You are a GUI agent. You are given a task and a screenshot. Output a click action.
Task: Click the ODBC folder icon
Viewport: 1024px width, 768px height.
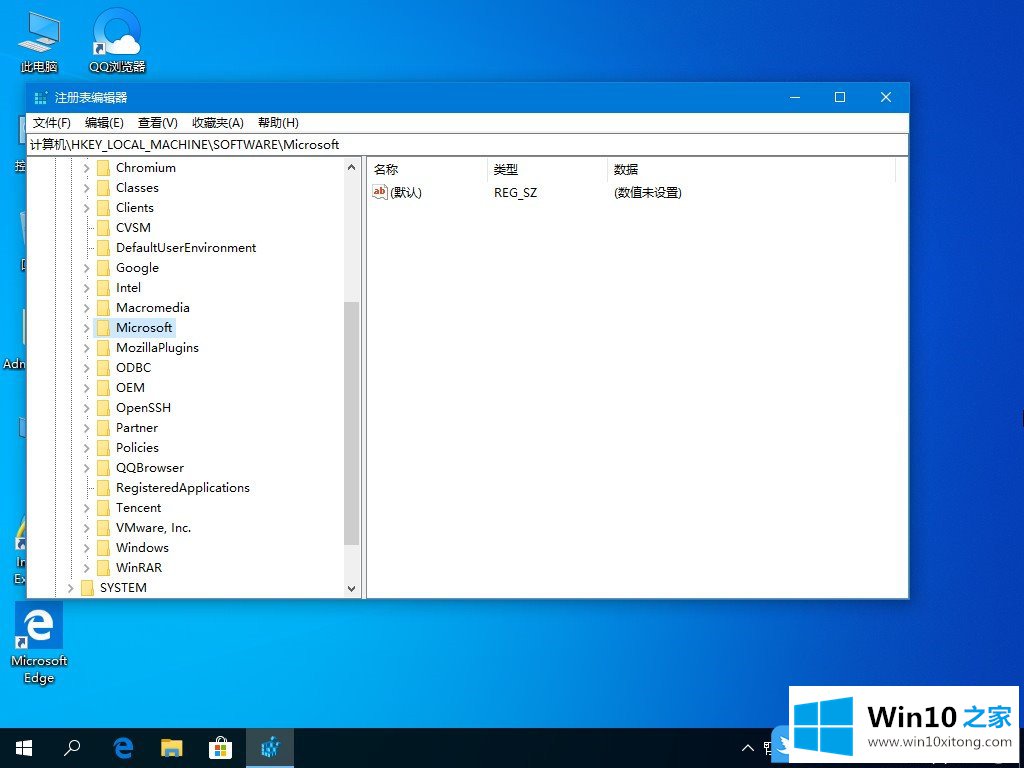[x=103, y=368]
